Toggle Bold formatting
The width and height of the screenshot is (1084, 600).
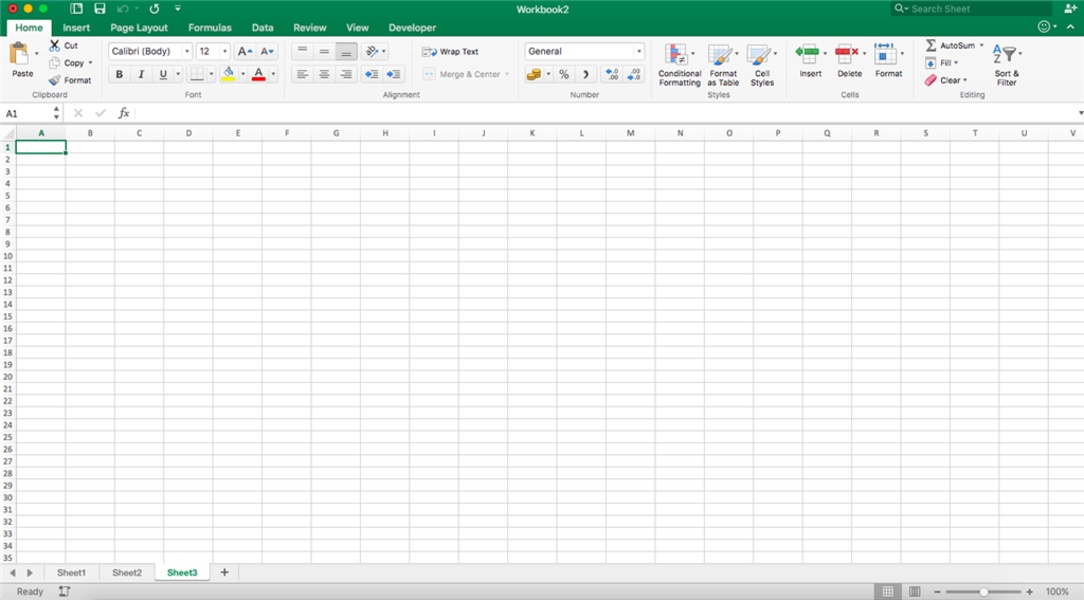pyautogui.click(x=119, y=74)
